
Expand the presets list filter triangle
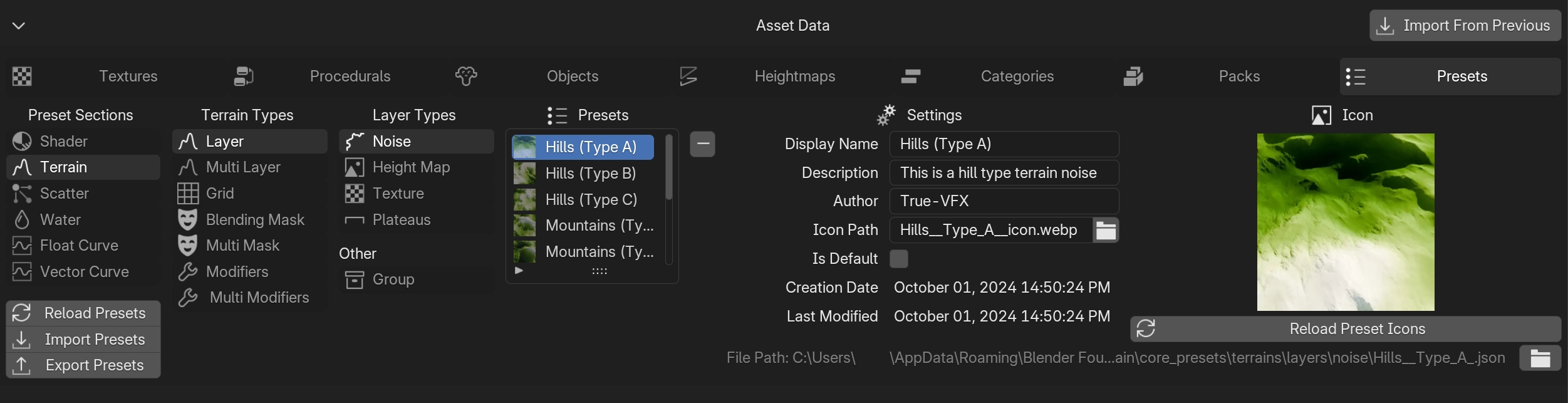tap(519, 271)
